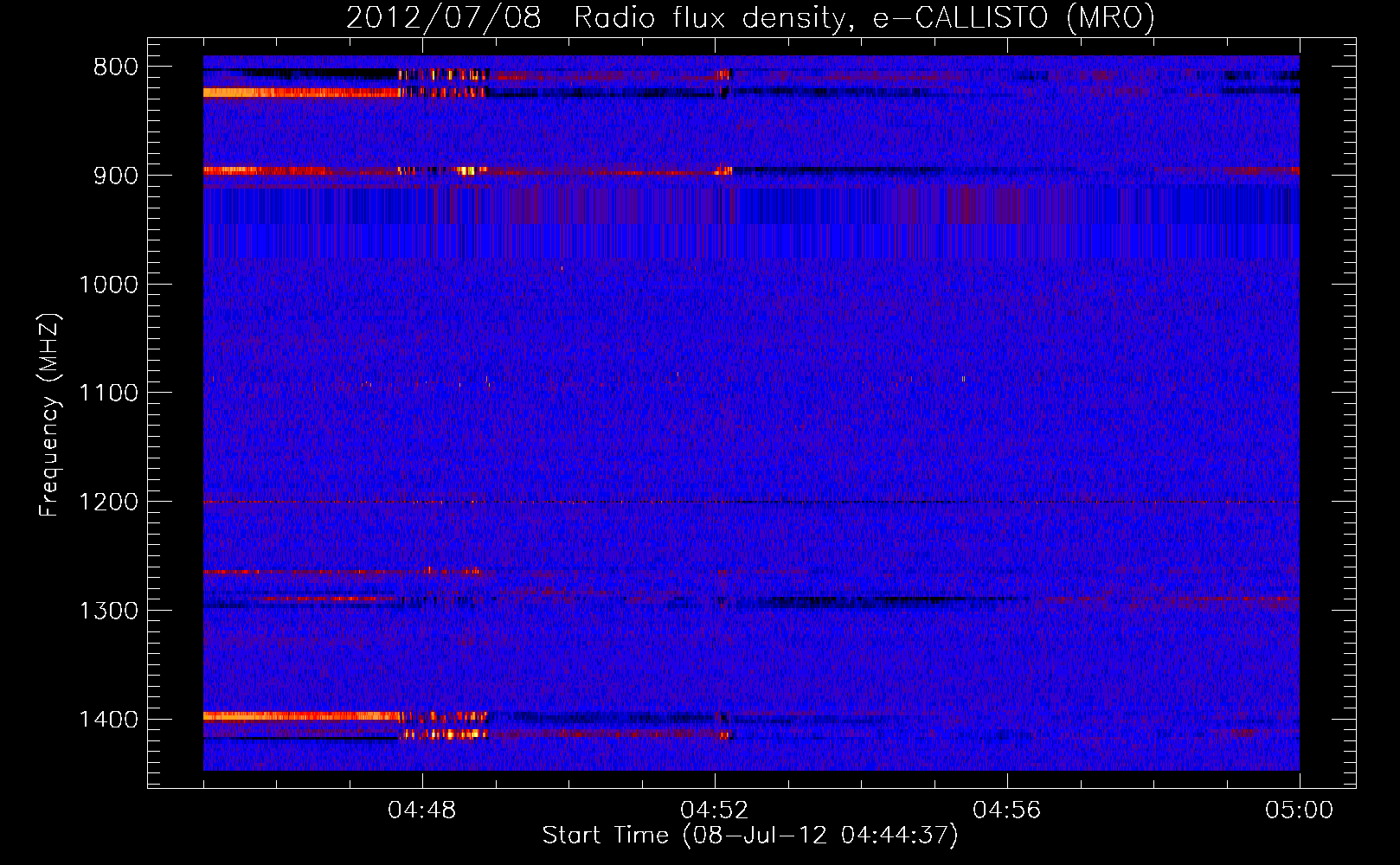Click the 04:56 time tick label
This screenshot has width=1400, height=865.
[1007, 811]
